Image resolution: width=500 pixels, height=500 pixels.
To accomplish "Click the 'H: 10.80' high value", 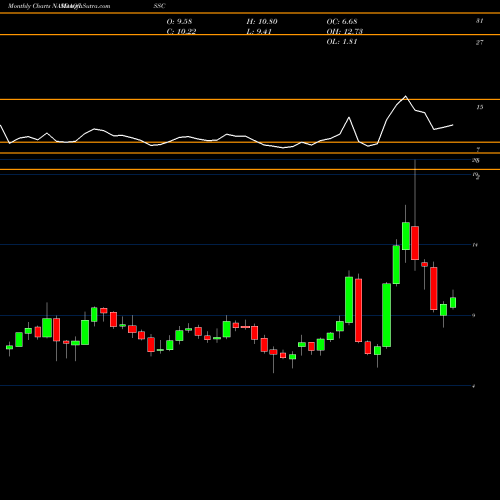I will [262, 22].
